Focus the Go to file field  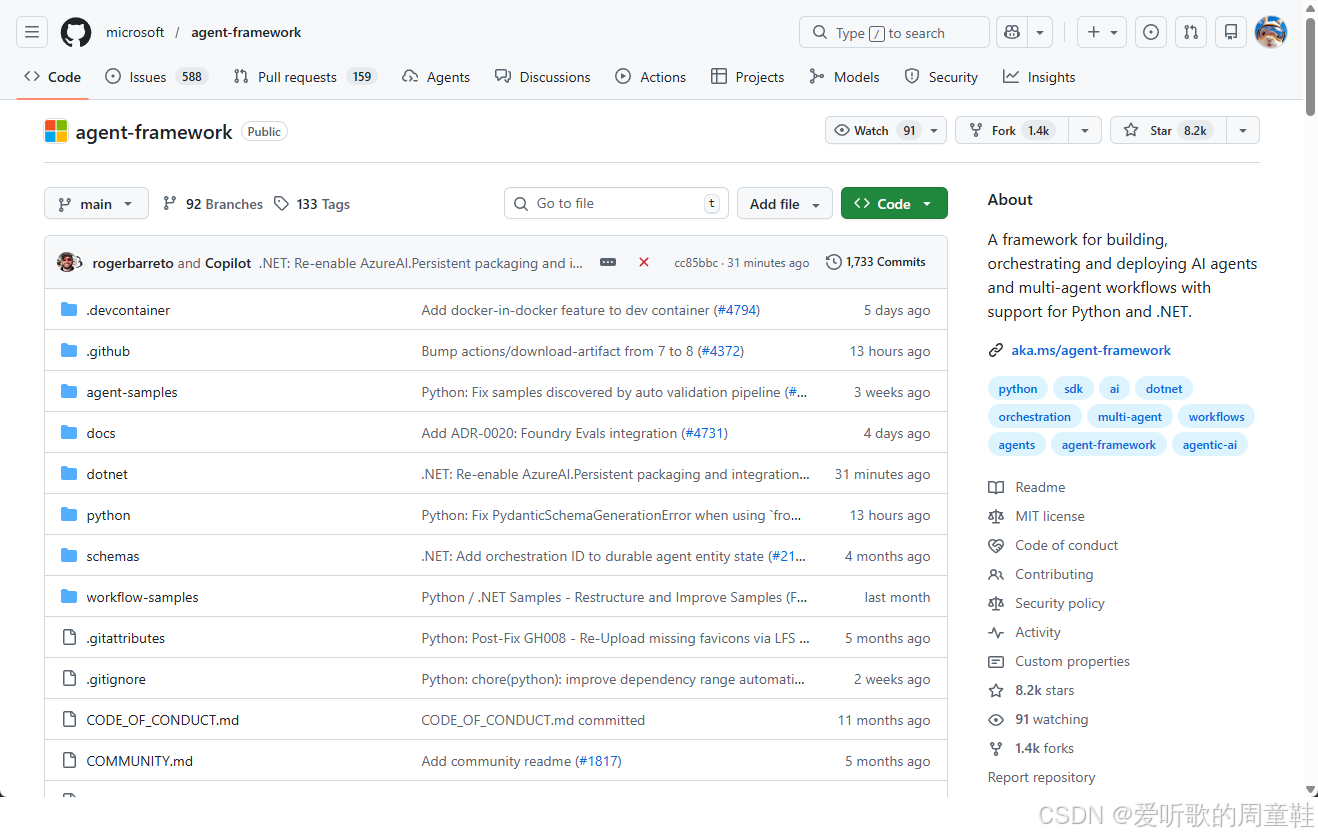(x=616, y=203)
